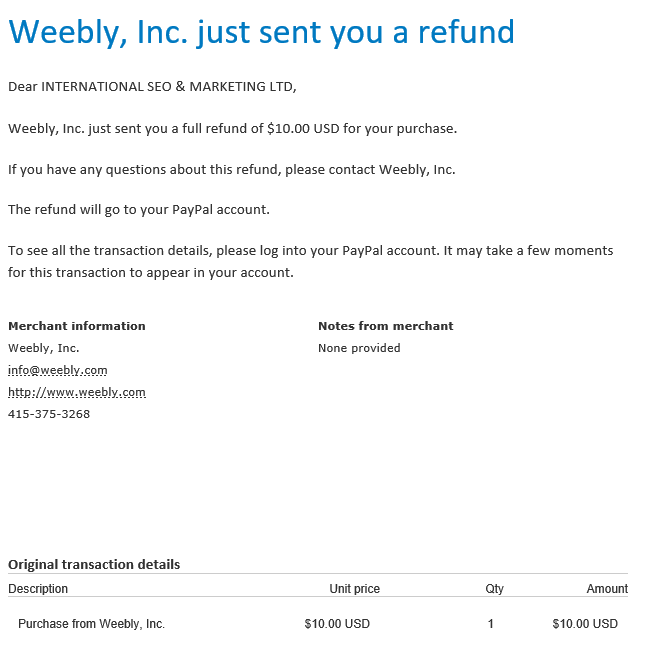This screenshot has height=655, width=645.
Task: Click the 'Original transaction details' heading
Action: click(94, 564)
